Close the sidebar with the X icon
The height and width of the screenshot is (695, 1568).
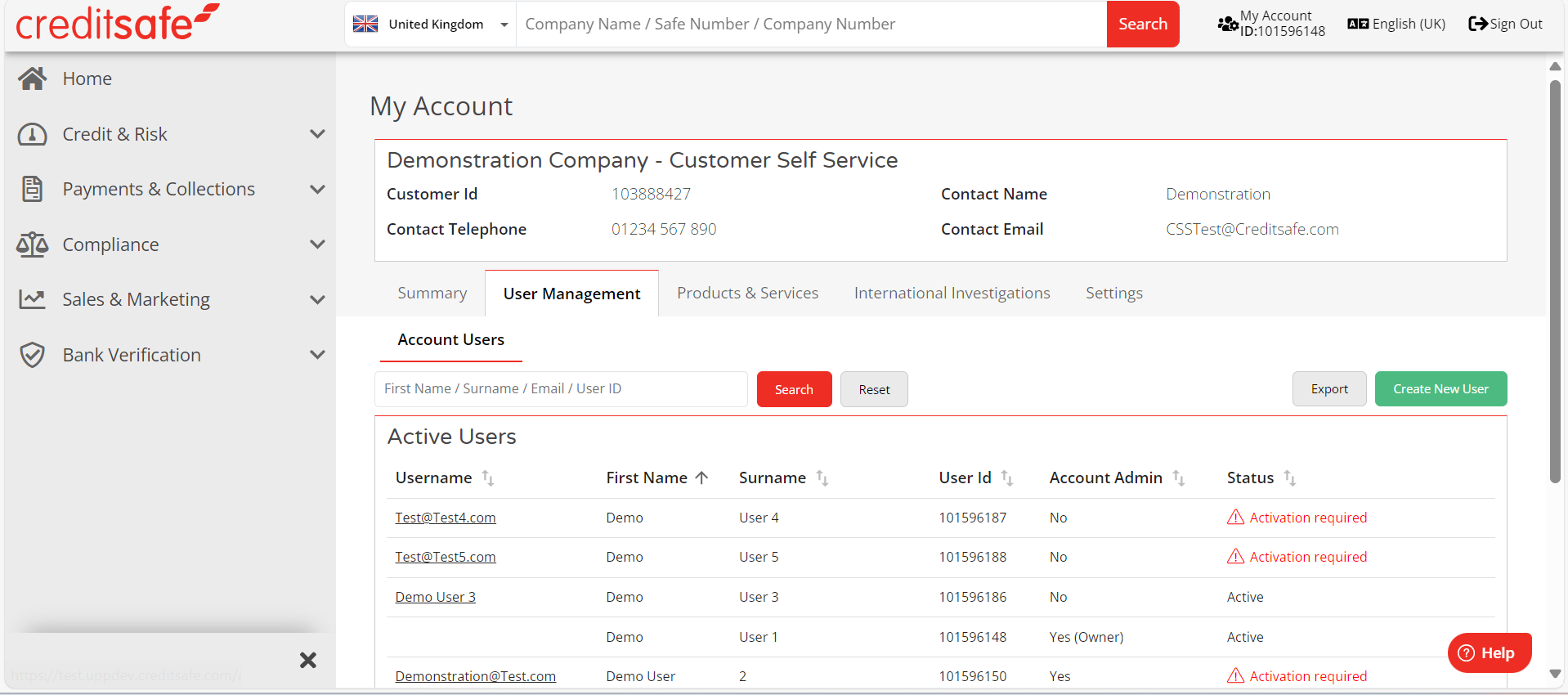[x=308, y=660]
